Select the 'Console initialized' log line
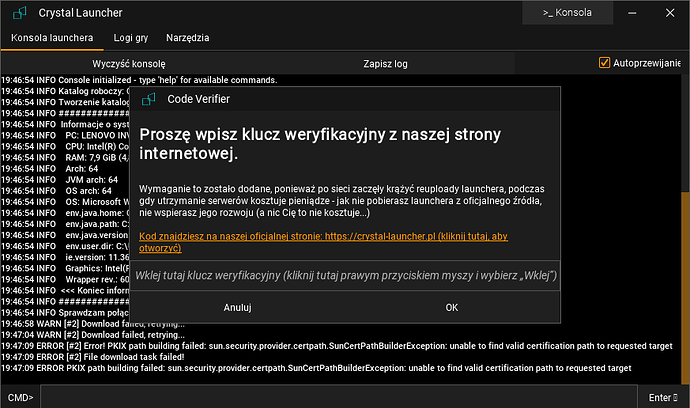 [139, 80]
